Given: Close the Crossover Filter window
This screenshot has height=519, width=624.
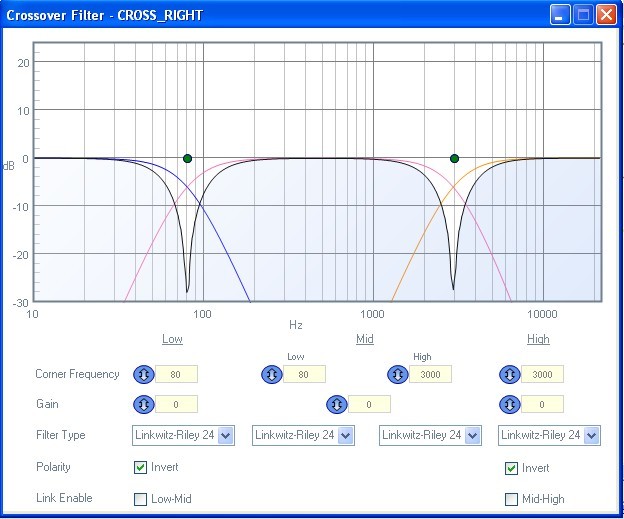Looking at the screenshot, I should pos(606,15).
